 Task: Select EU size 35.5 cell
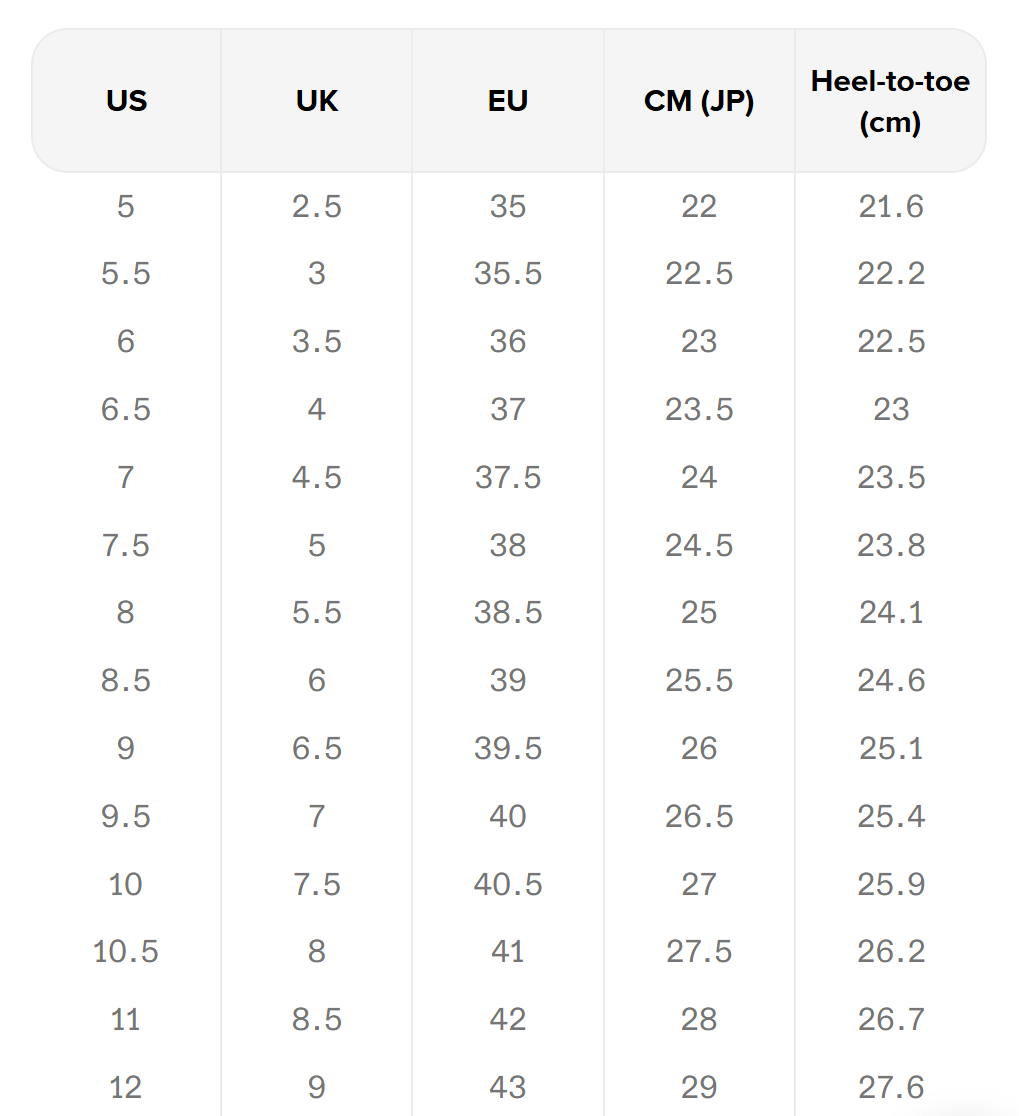tap(508, 274)
